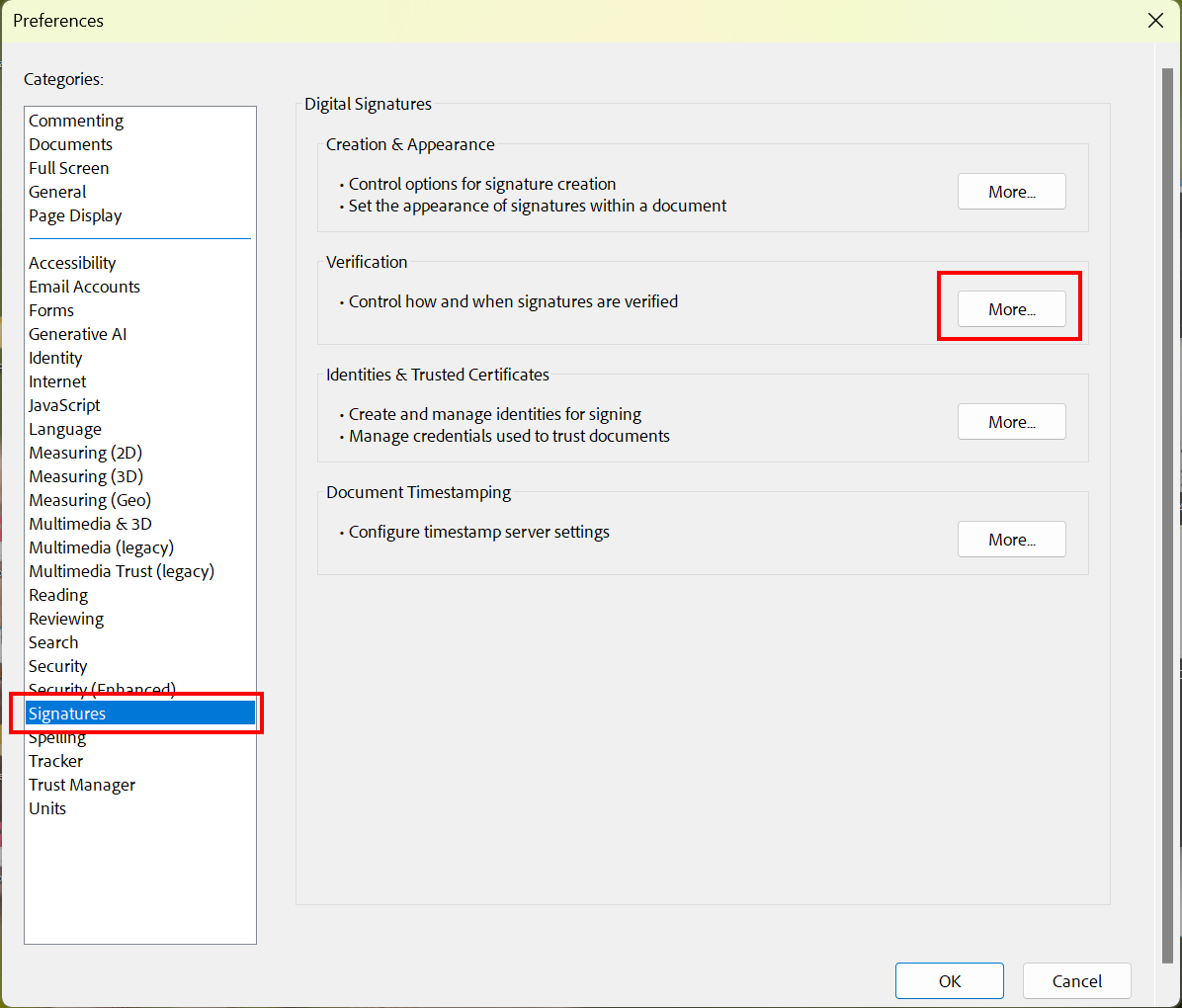The image size is (1182, 1008).
Task: Open the Generative AI preferences
Action: (77, 333)
